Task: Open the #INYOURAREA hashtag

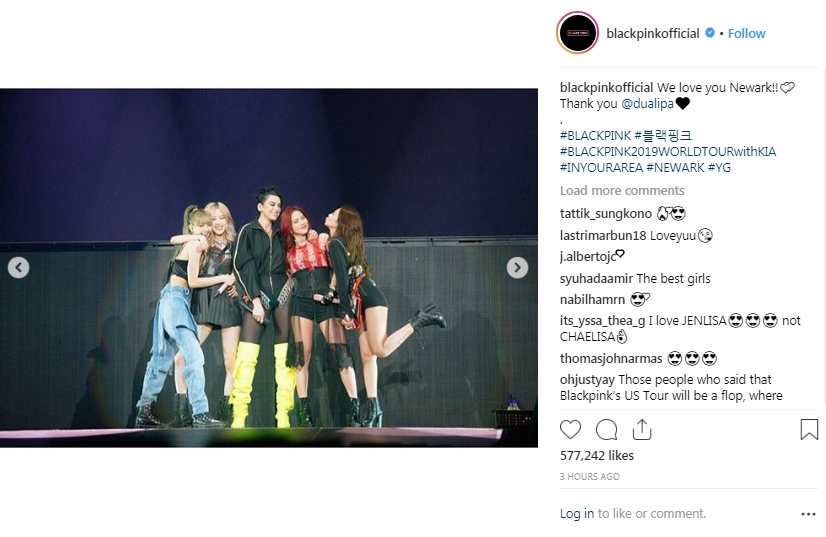Action: [601, 168]
